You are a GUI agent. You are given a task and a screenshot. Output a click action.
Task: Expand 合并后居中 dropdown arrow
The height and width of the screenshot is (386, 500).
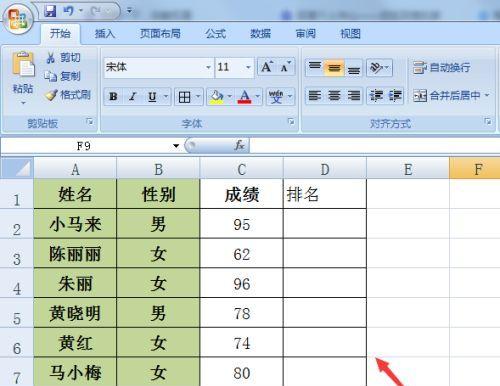487,96
